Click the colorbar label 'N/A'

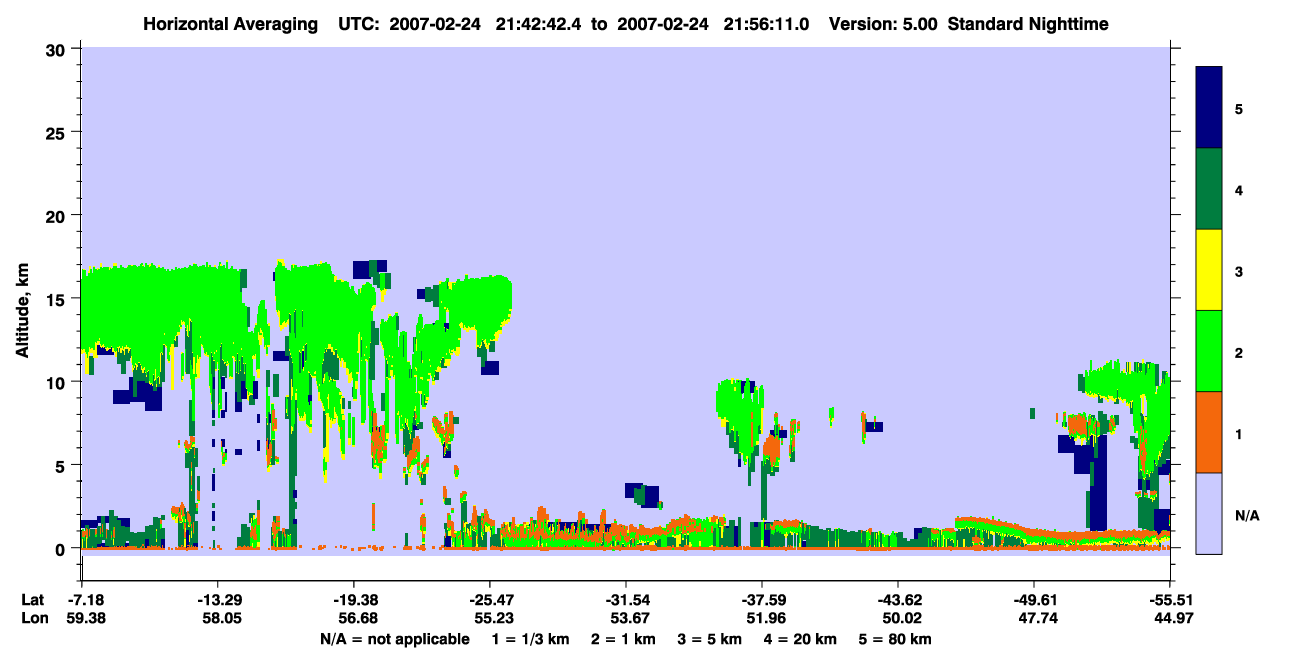(1246, 515)
